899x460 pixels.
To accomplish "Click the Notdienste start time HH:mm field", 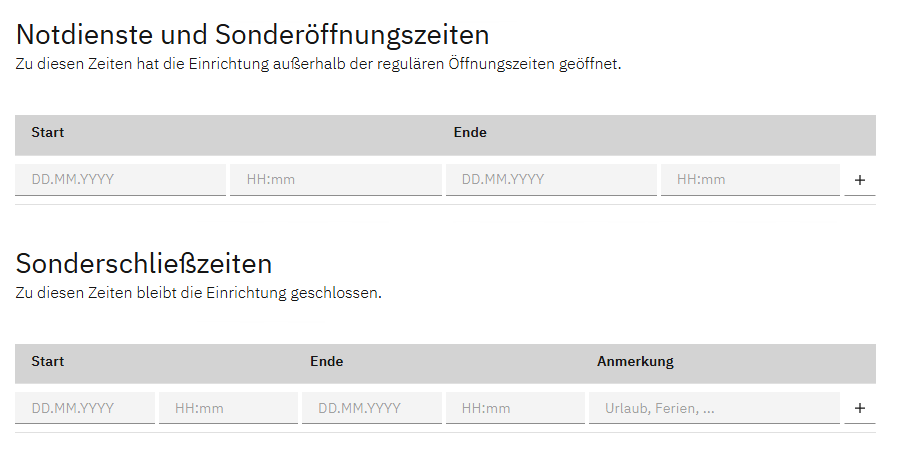I will pyautogui.click(x=335, y=180).
